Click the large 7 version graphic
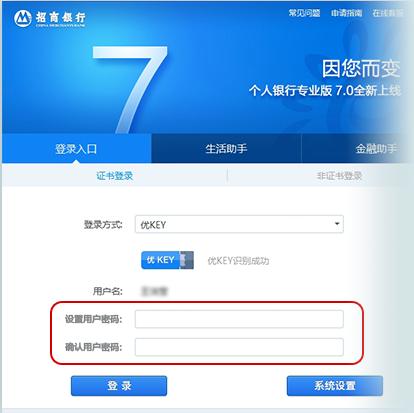 click(x=130, y=89)
